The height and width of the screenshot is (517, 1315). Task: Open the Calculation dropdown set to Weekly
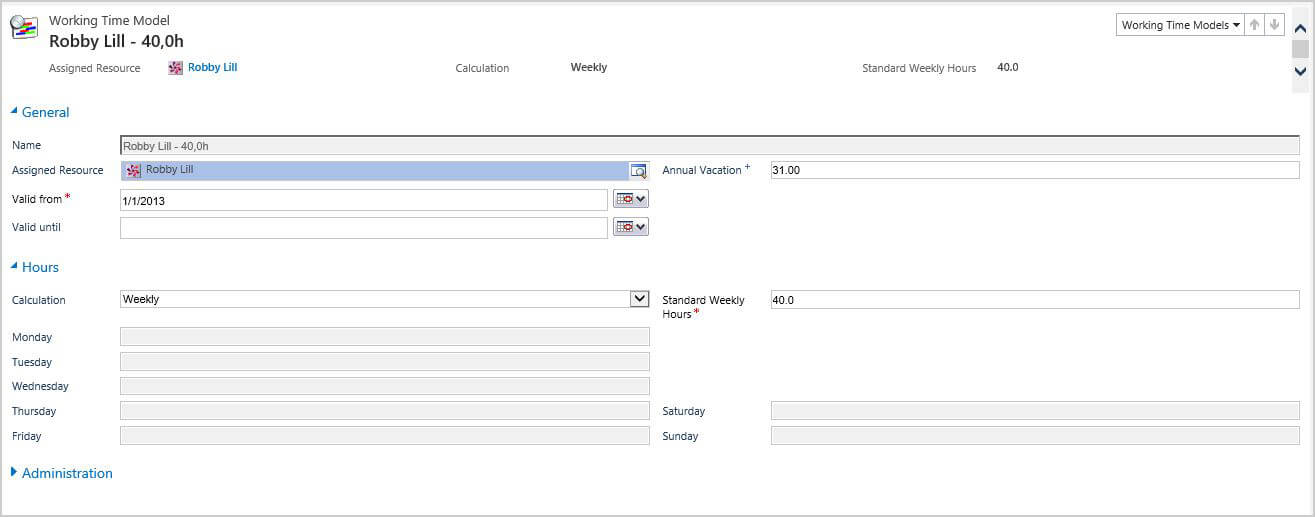point(385,299)
